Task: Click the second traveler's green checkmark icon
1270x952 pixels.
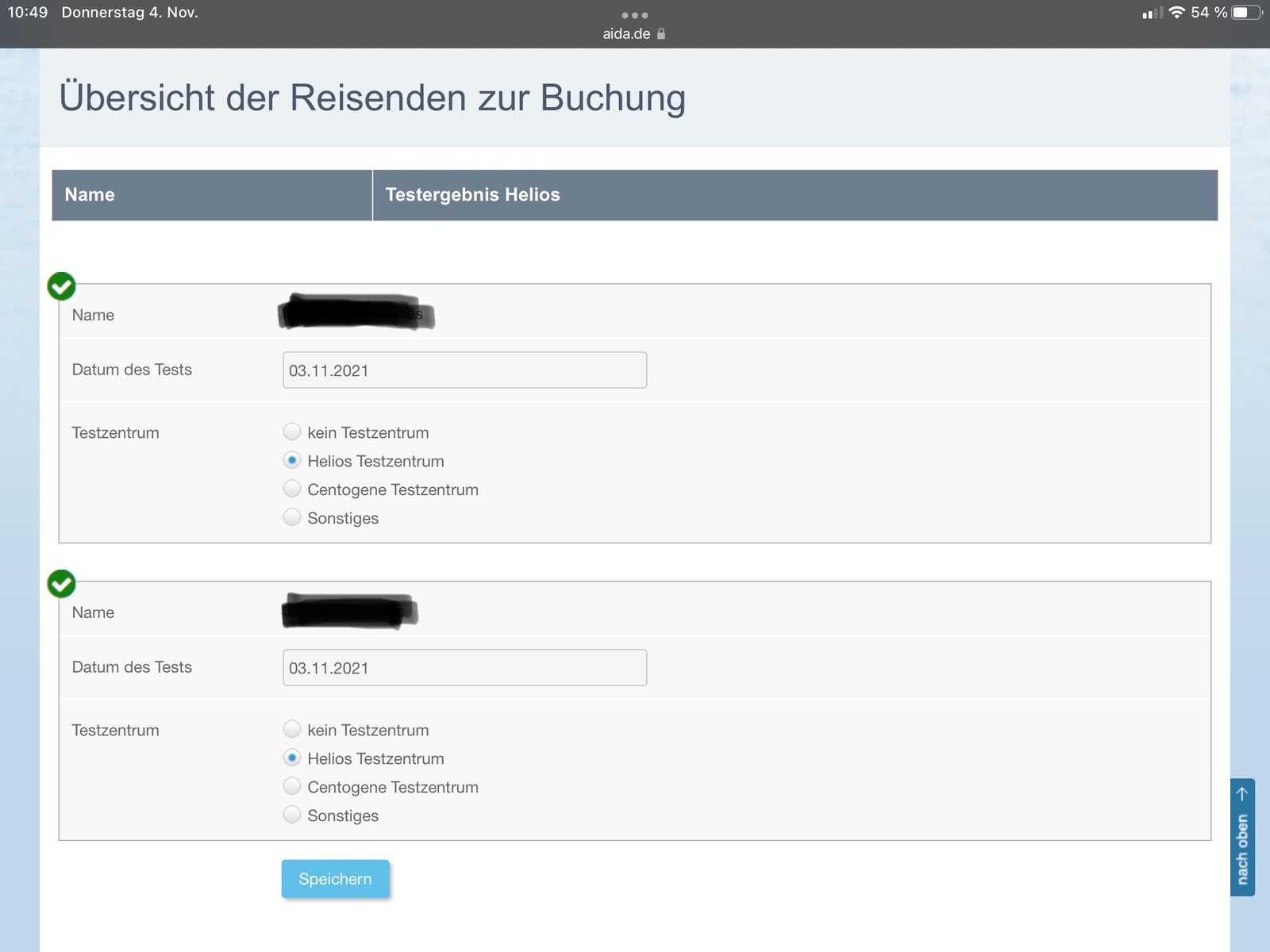Action: point(61,584)
